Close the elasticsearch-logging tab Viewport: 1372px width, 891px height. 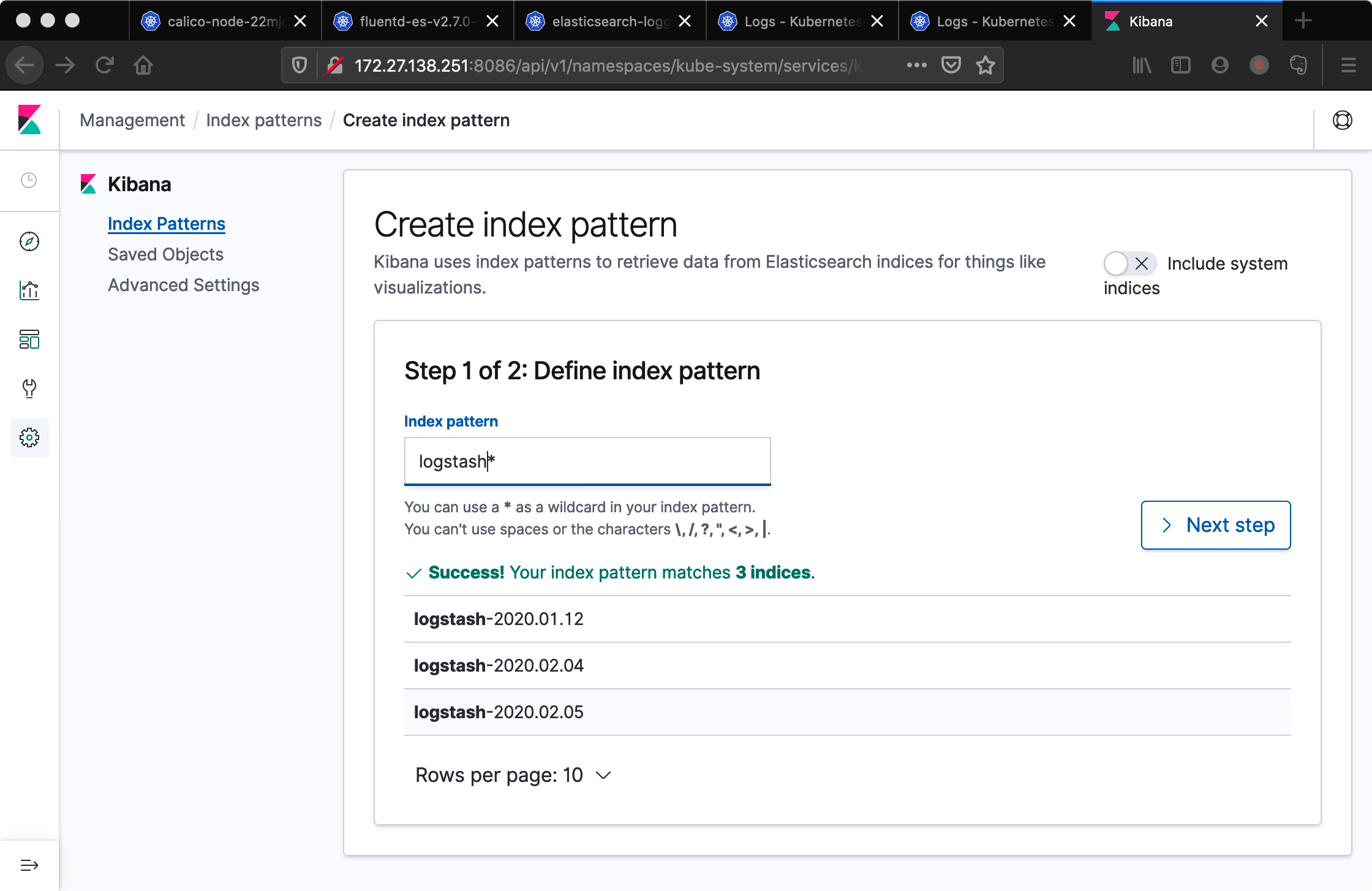[x=685, y=21]
